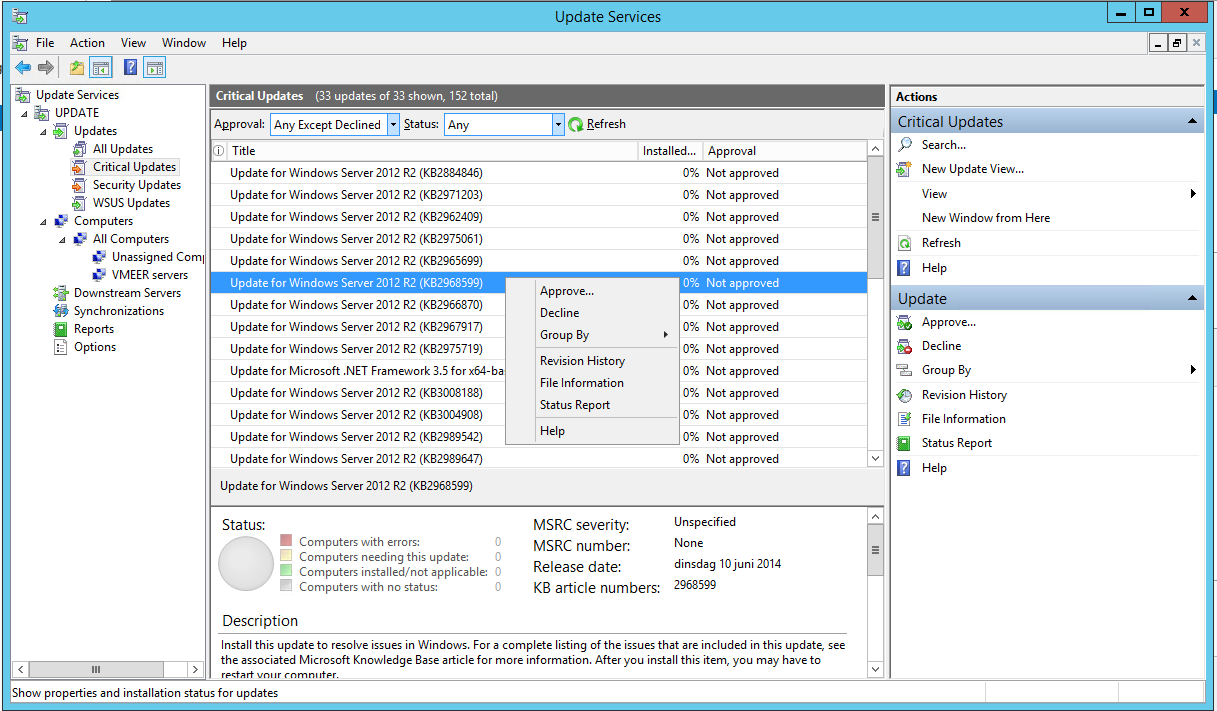Click the Status Report icon in Actions
The width and height of the screenshot is (1217, 711).
point(905,443)
